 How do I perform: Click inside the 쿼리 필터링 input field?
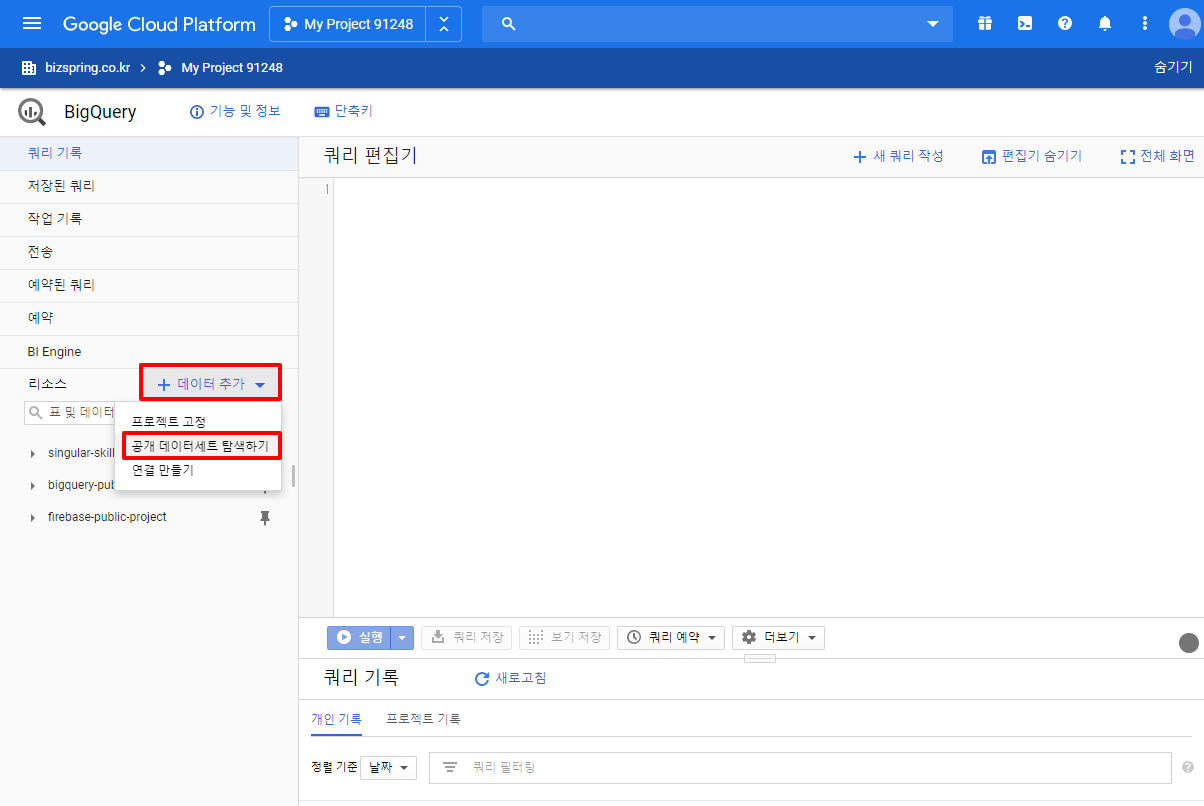coord(700,767)
